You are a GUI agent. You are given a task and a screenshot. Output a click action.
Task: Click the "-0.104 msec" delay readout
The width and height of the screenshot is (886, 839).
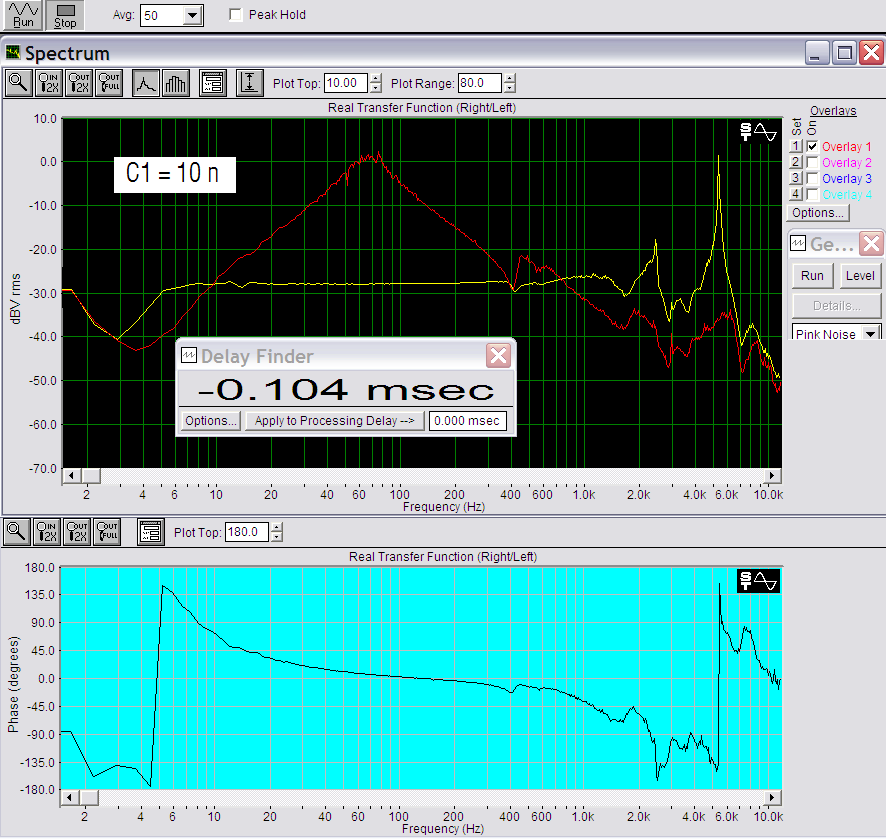tap(346, 389)
